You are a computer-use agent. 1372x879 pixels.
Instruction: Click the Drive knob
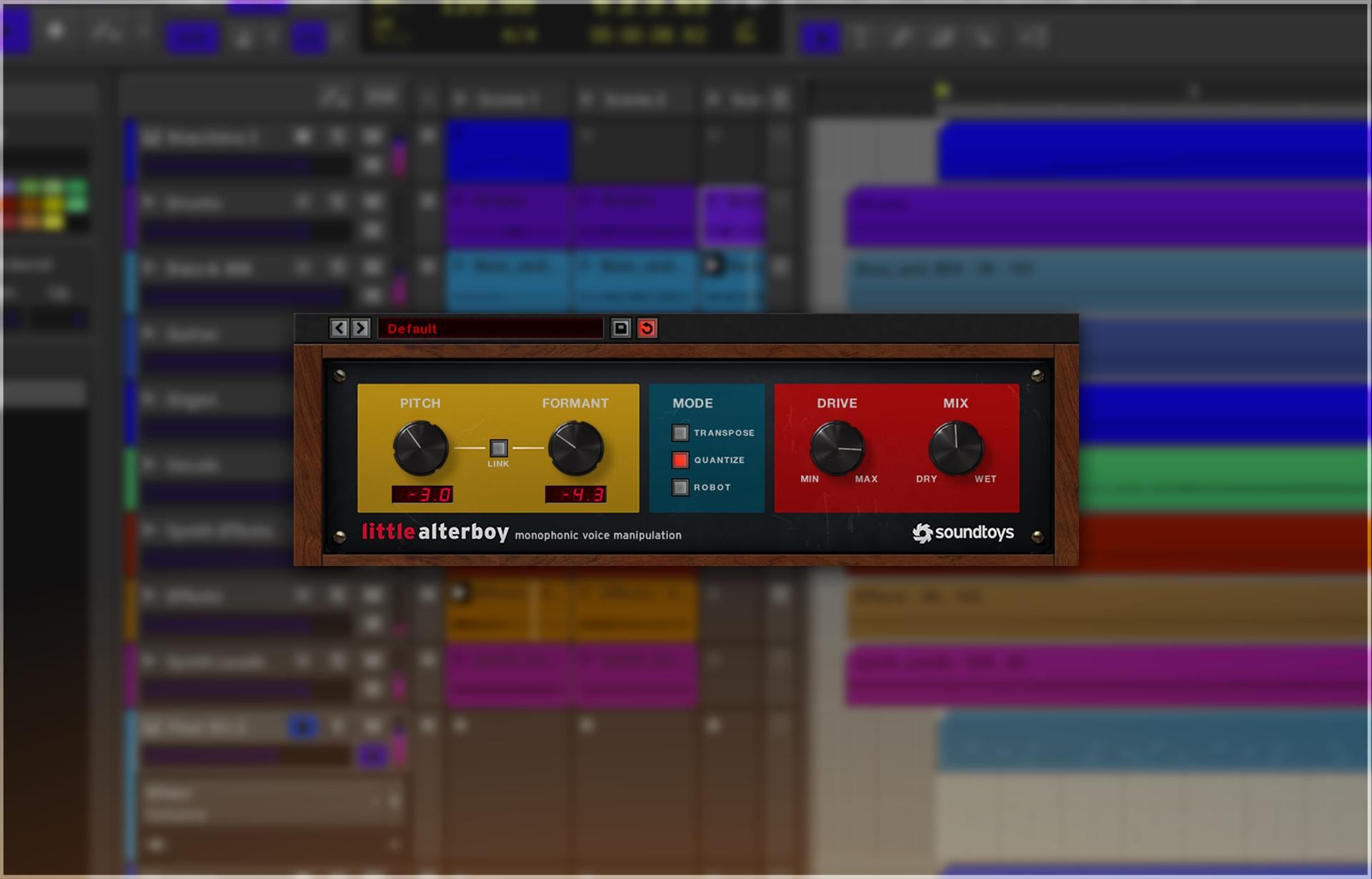[x=837, y=448]
